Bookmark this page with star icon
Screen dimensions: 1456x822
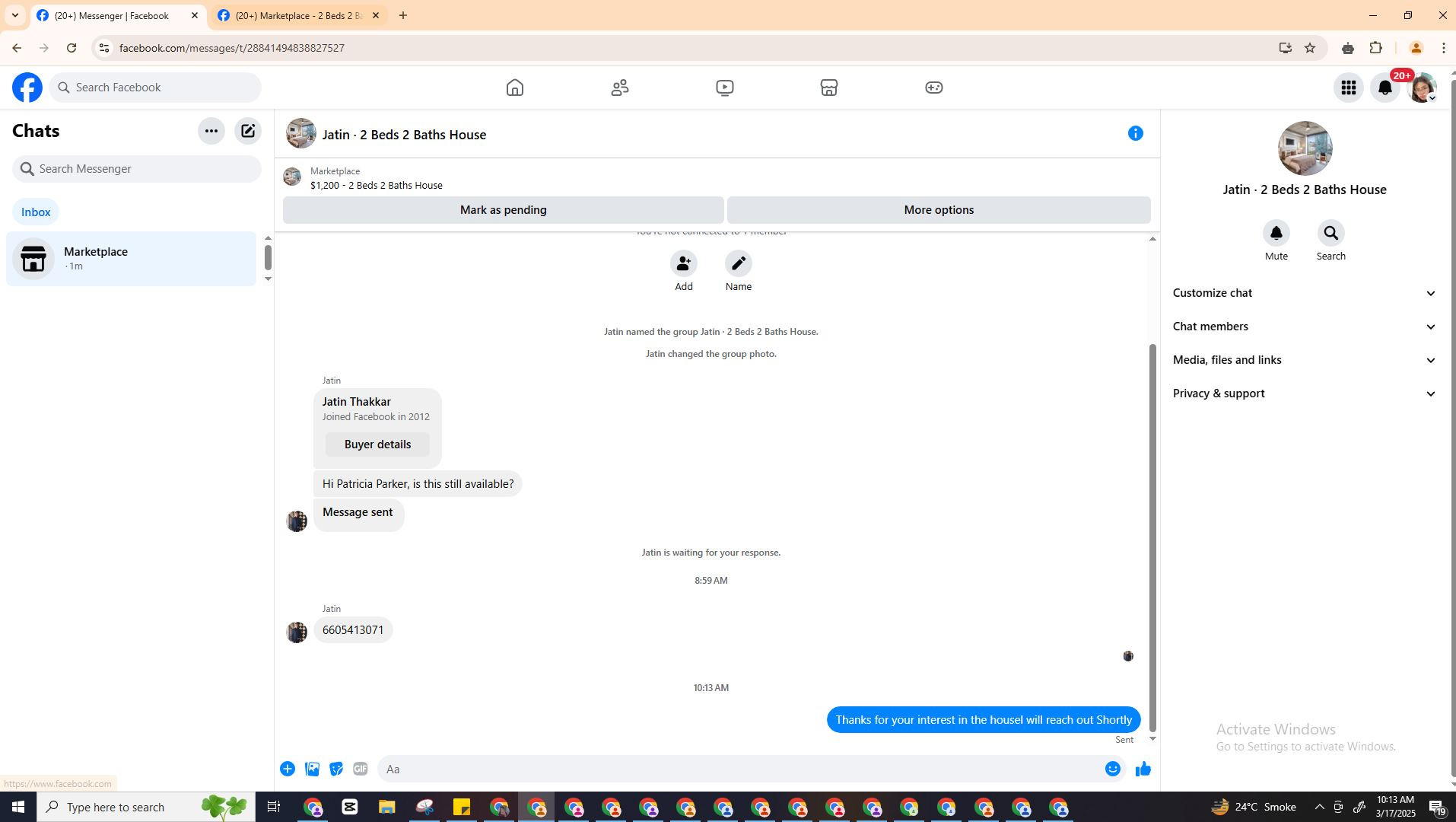[1310, 48]
